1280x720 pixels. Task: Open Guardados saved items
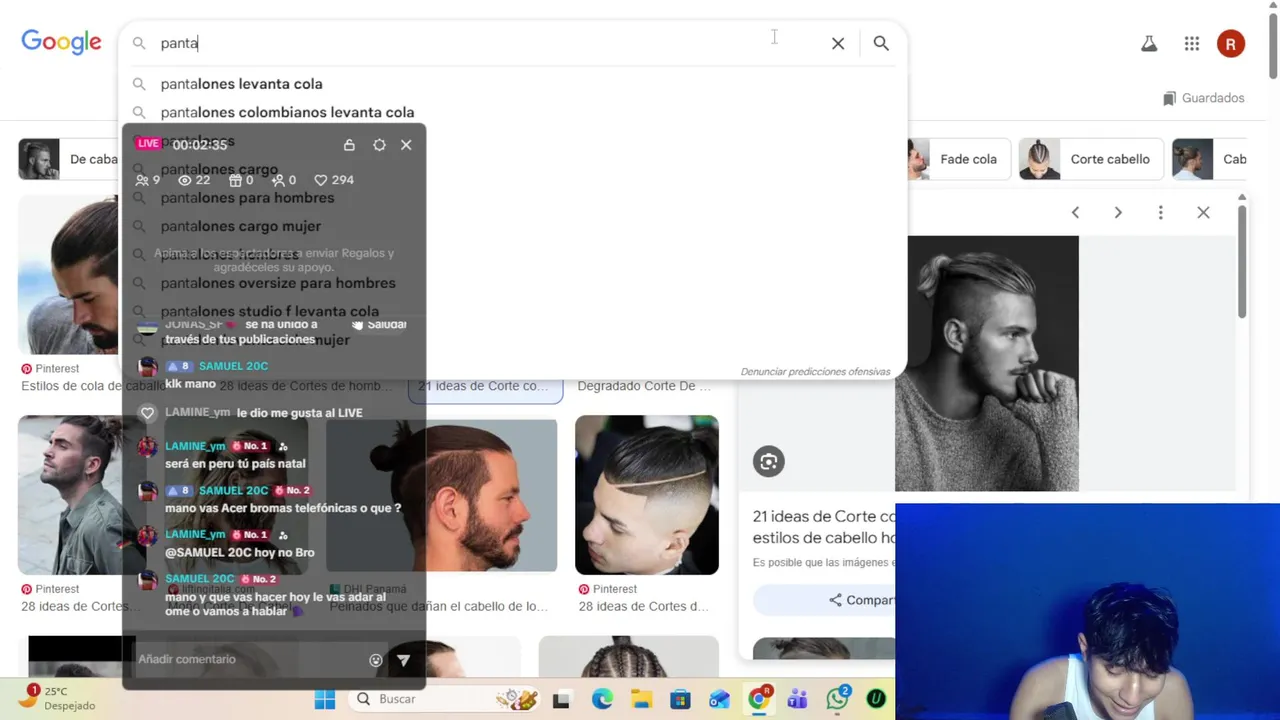1203,98
